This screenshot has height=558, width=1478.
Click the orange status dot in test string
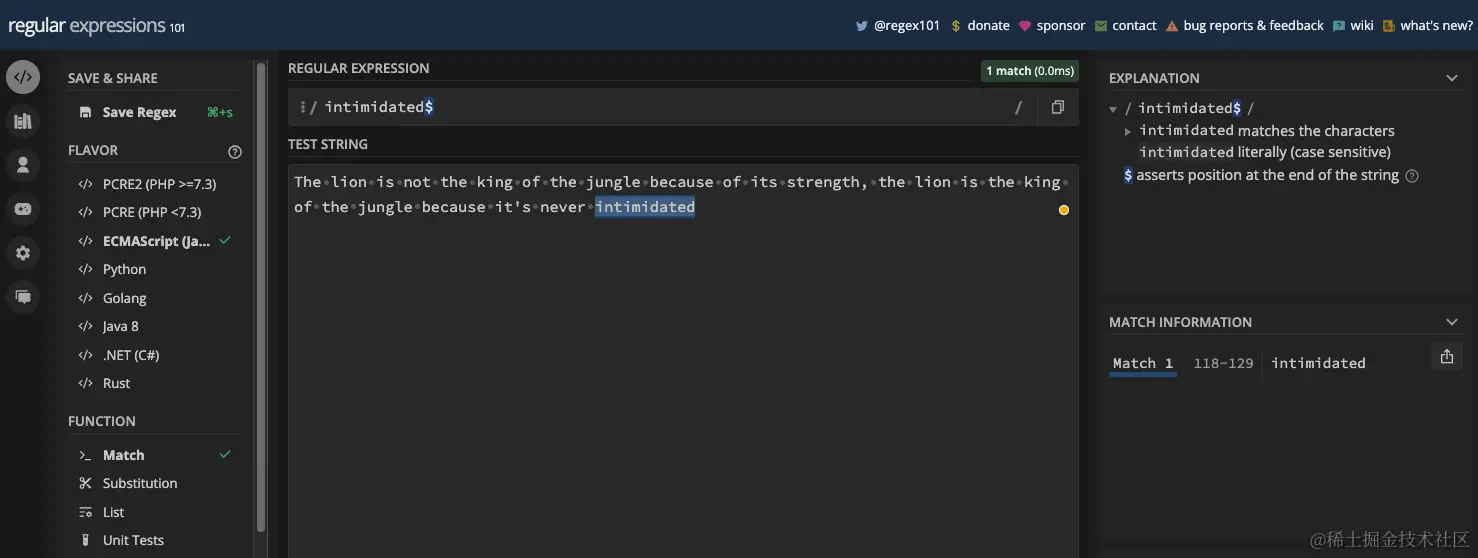click(x=1063, y=210)
